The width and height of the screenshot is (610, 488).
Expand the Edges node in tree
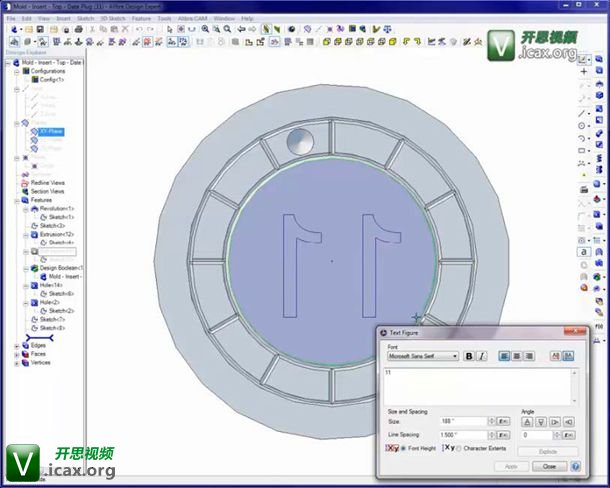(18, 345)
